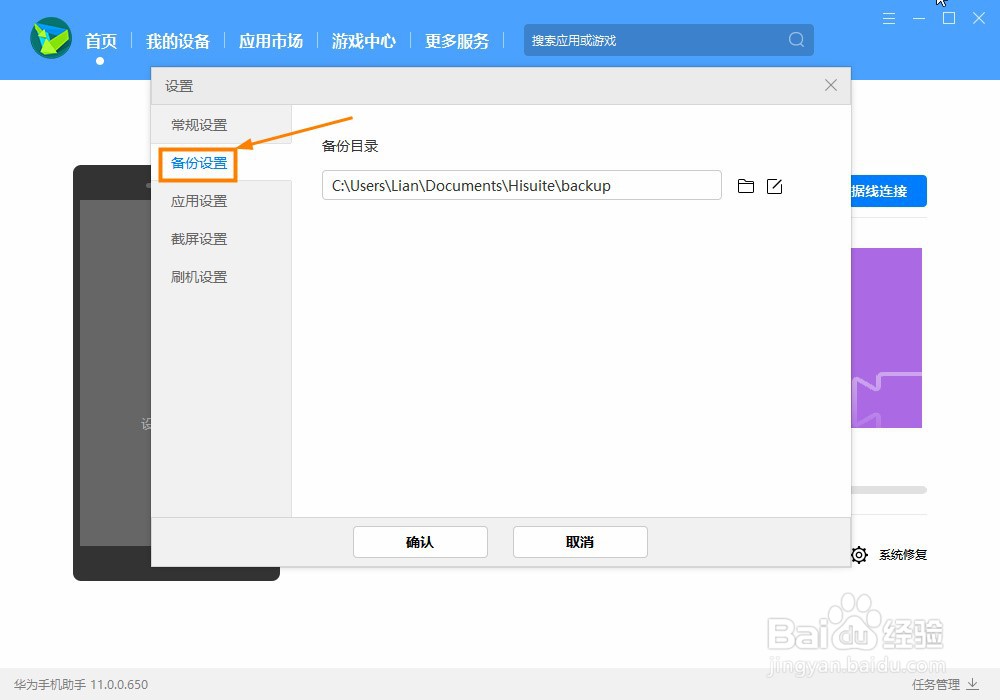Click the HiSuite logo icon
The height and width of the screenshot is (700, 1000).
51,38
